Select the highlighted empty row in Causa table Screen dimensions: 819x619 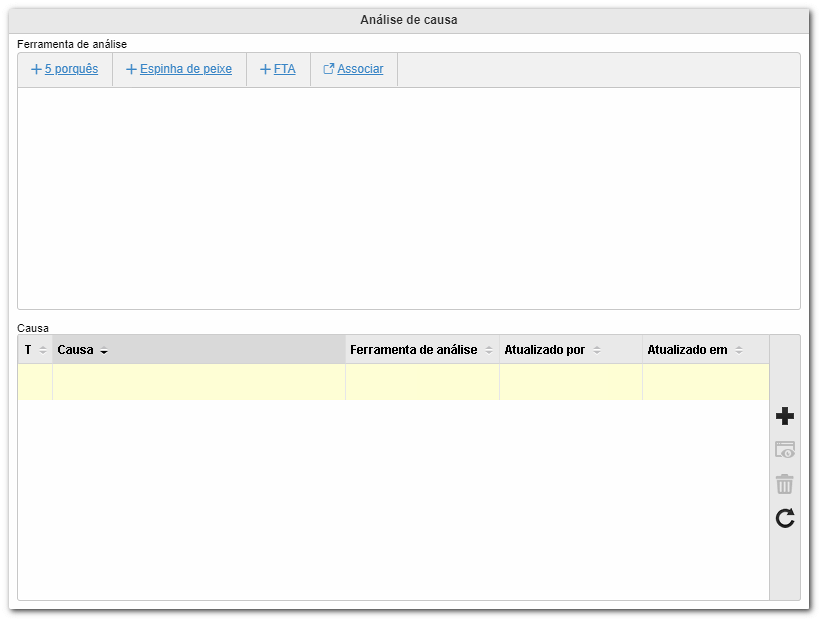393,382
